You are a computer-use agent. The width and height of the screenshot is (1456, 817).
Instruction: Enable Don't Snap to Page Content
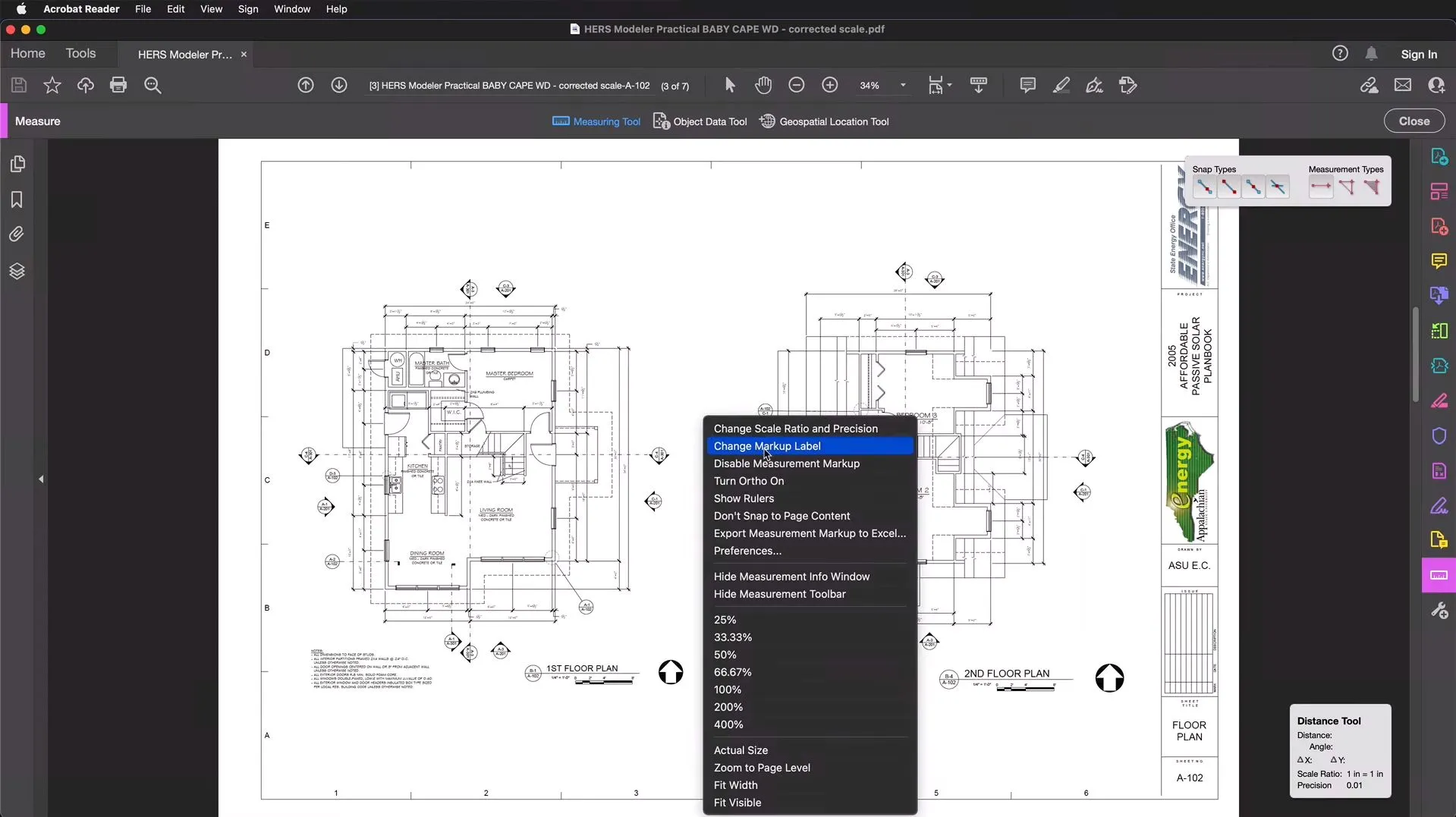pyautogui.click(x=781, y=516)
